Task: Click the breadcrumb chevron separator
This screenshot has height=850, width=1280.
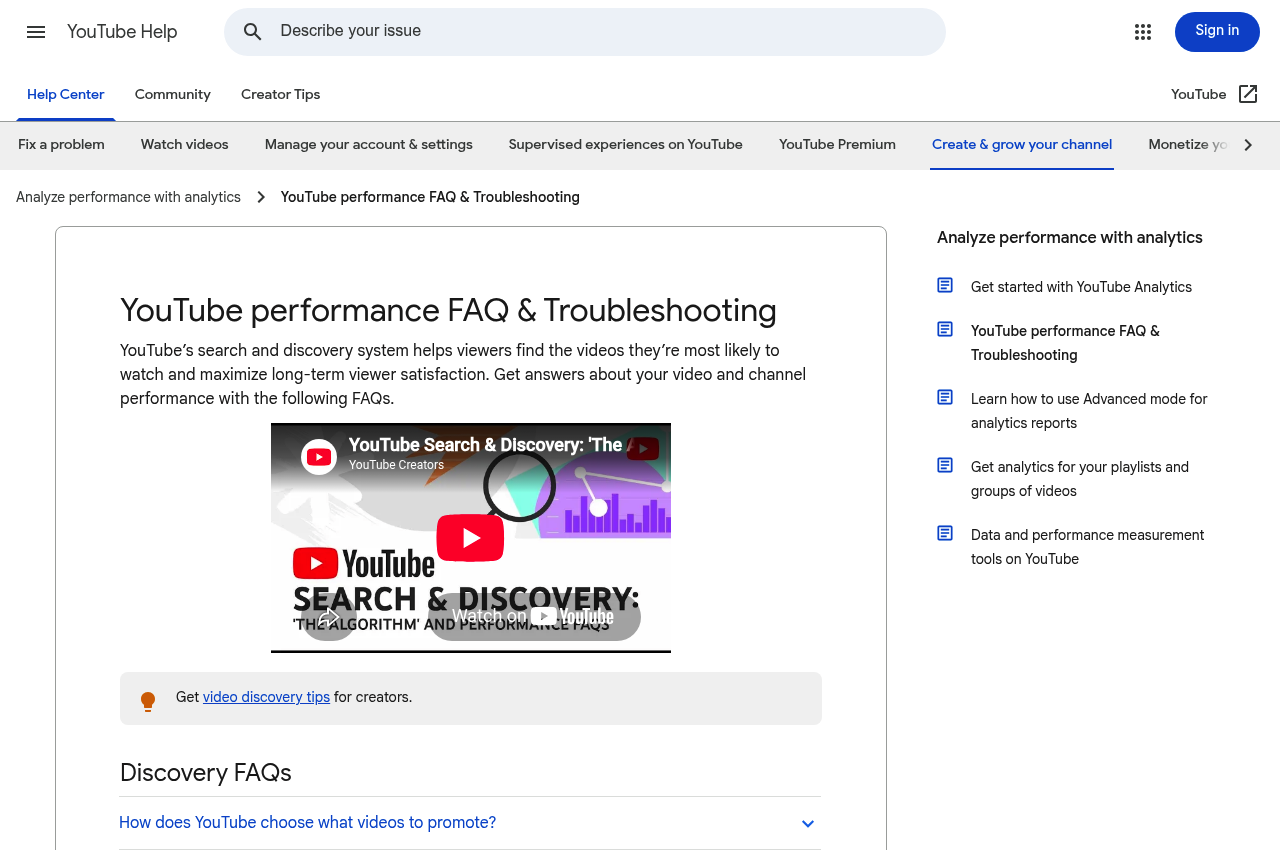Action: tap(261, 197)
